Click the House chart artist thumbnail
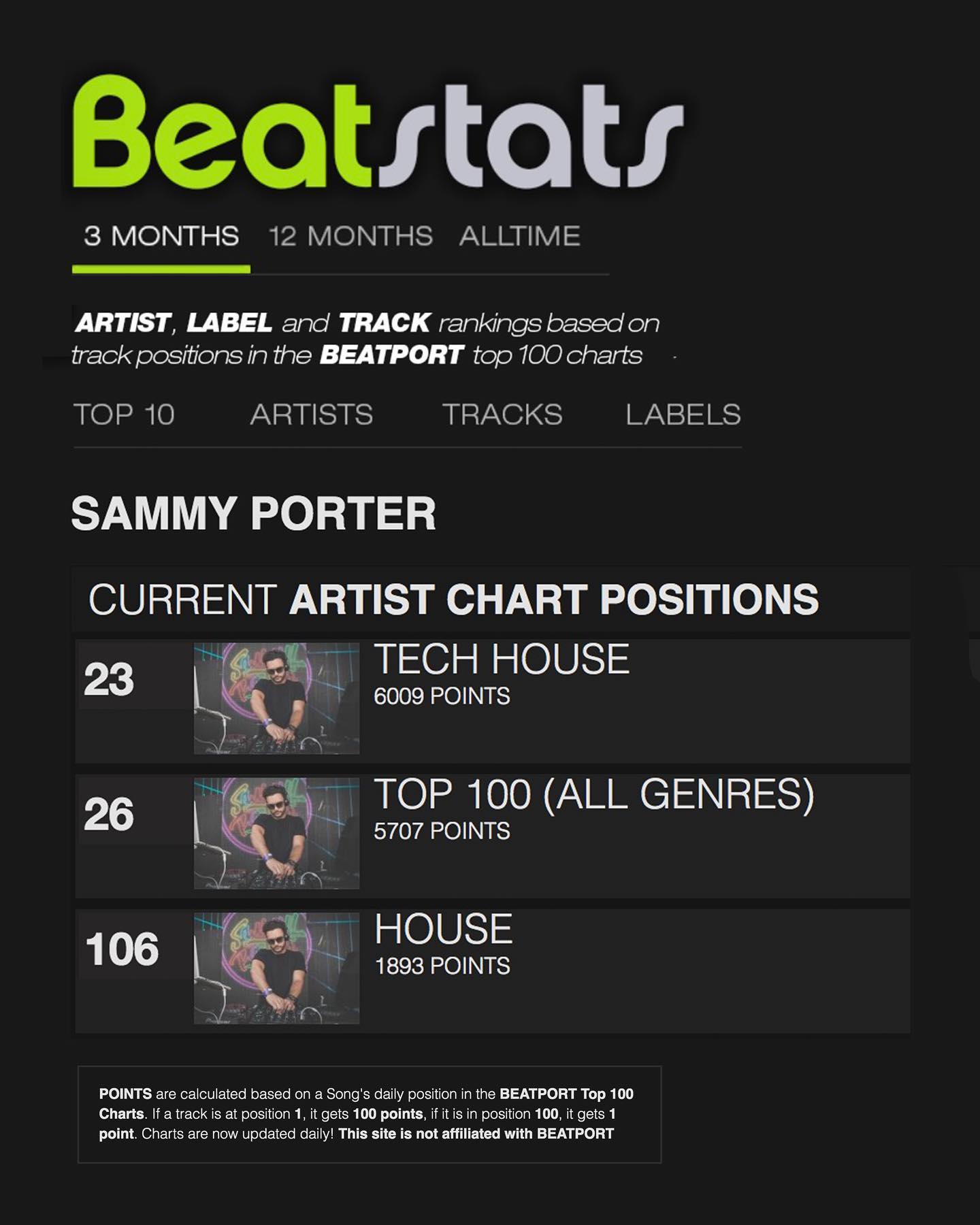The width and height of the screenshot is (980, 1225). (x=276, y=968)
